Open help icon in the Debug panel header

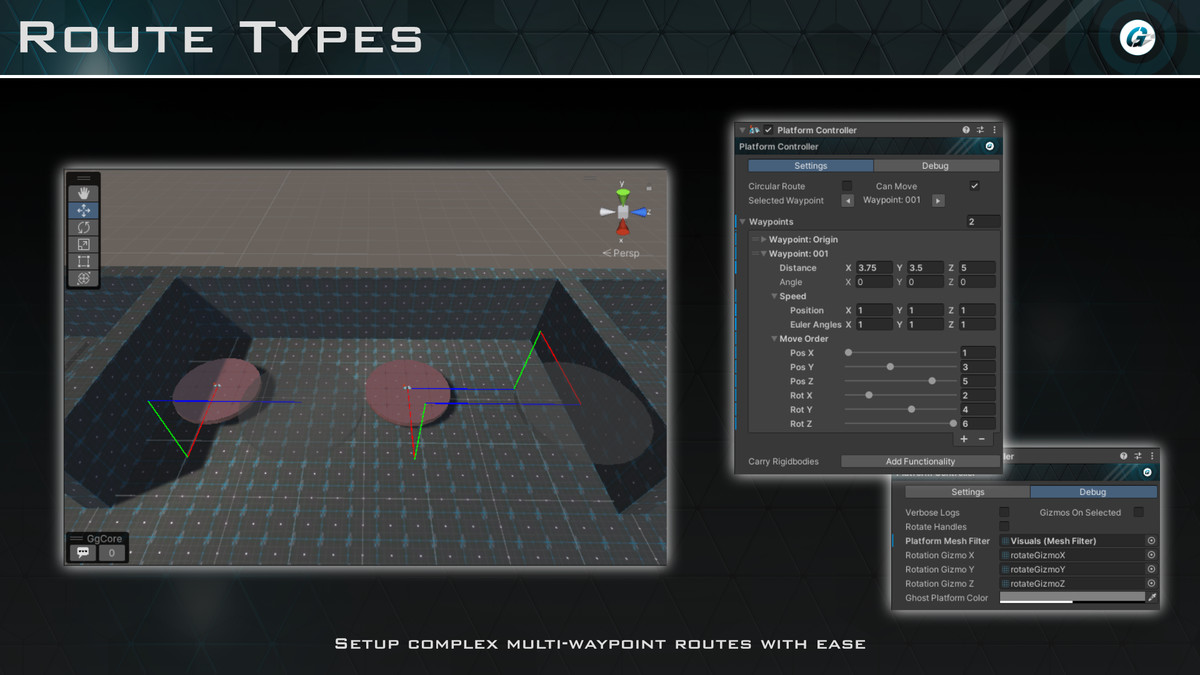tap(1125, 456)
